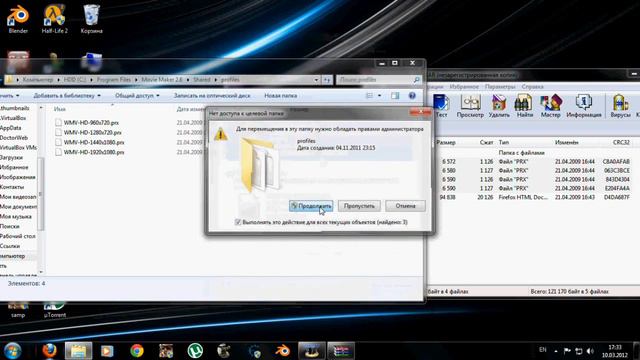This screenshot has height=360, width=640.
Task: Open Windows Start button
Action: click(x=12, y=351)
